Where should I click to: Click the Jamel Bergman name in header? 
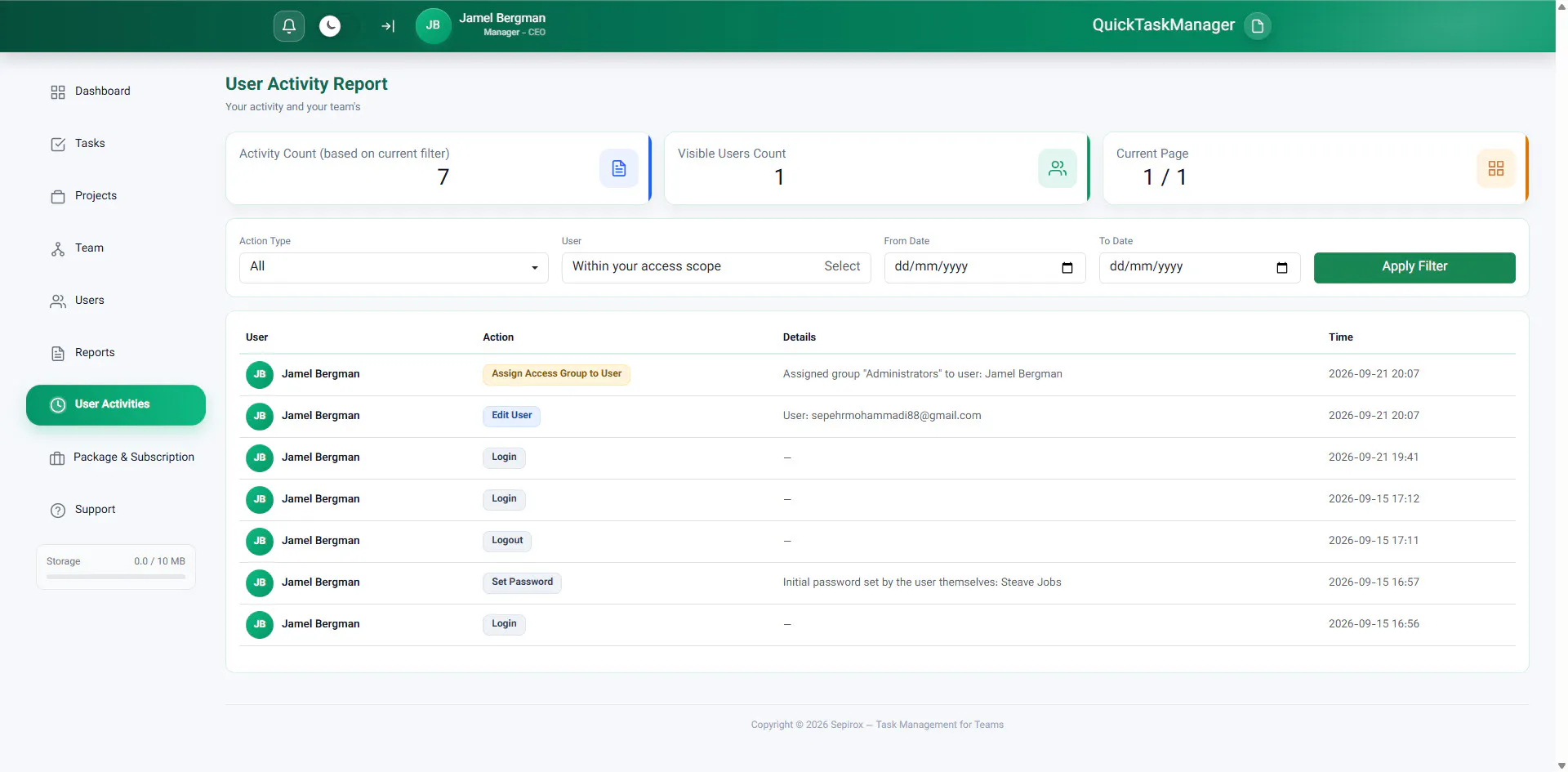click(x=502, y=18)
